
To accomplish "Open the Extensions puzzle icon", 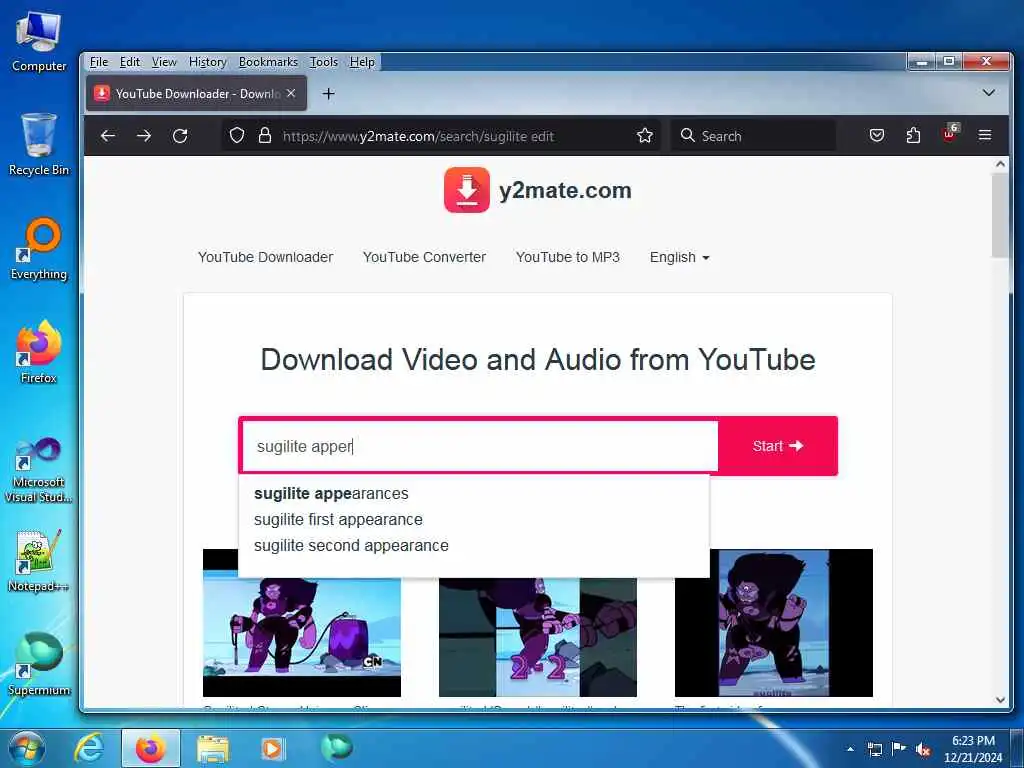I will coord(913,136).
